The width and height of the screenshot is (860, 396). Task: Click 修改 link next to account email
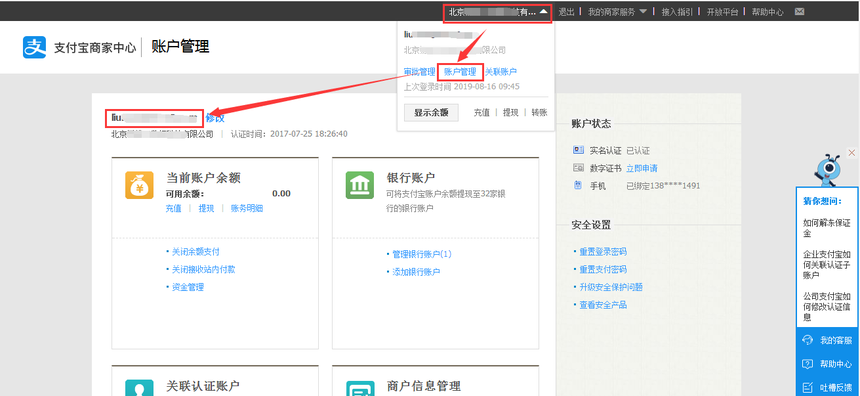coord(214,118)
